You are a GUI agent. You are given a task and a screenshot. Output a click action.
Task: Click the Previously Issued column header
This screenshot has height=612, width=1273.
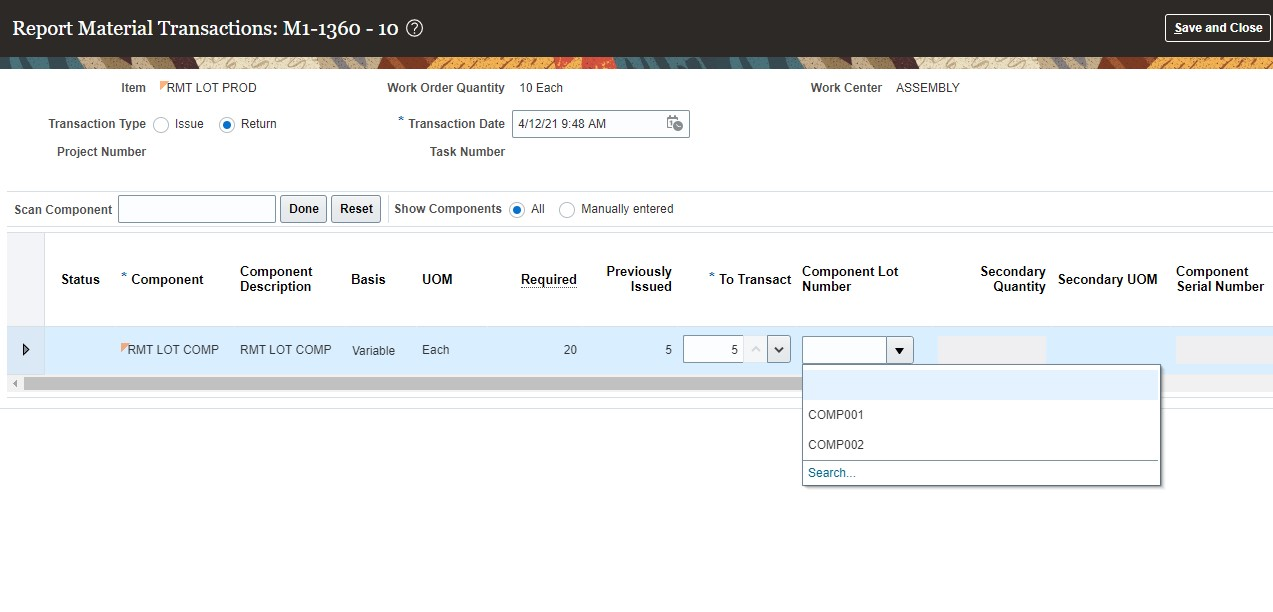[639, 279]
